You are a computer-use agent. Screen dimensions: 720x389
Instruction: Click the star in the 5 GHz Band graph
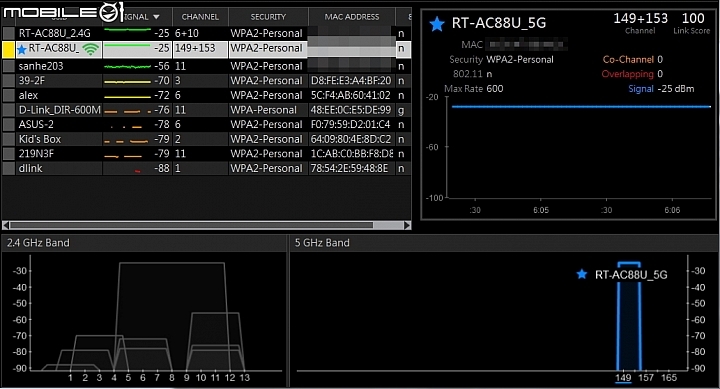[x=581, y=274]
